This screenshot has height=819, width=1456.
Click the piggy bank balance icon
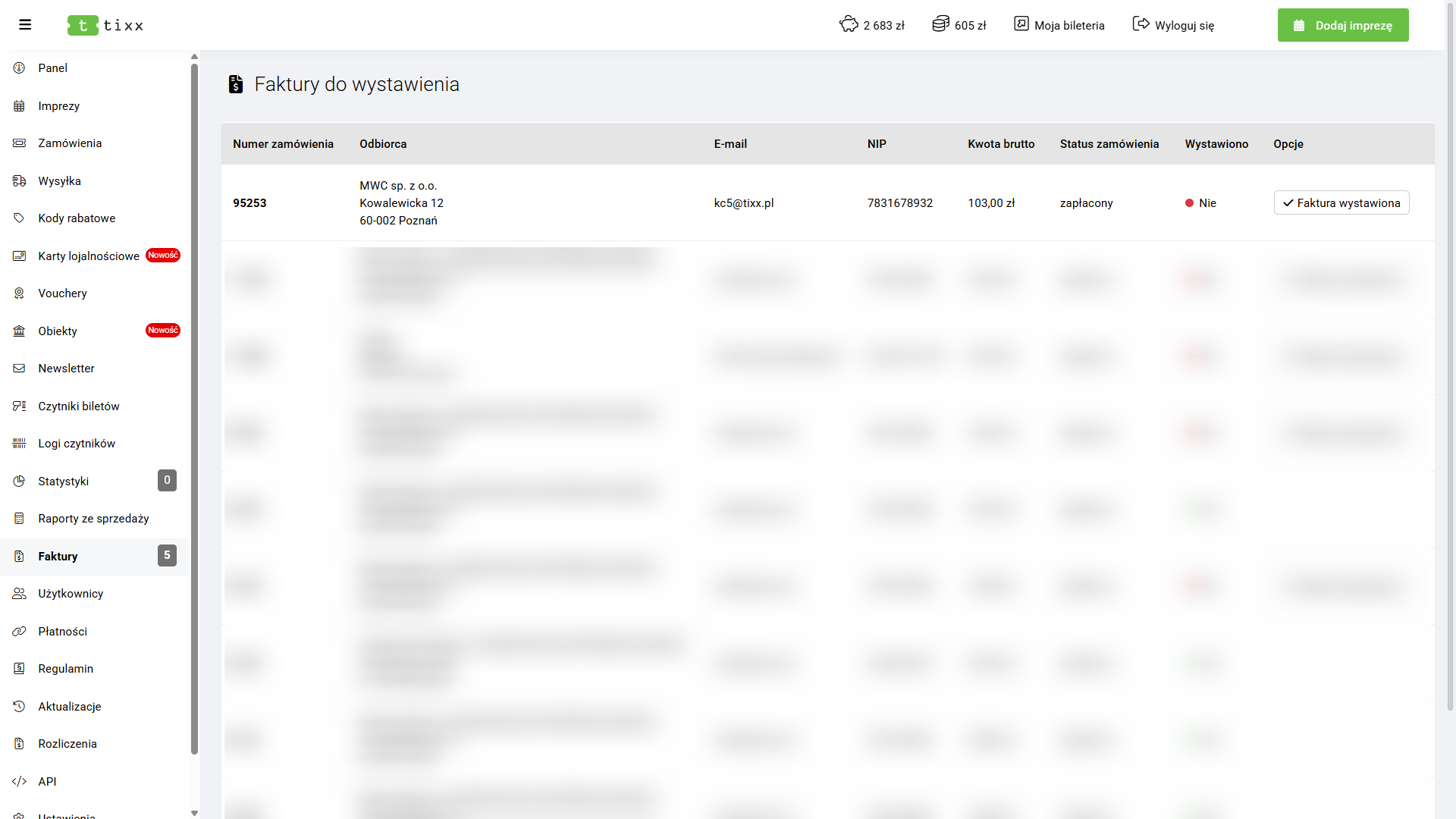(849, 24)
